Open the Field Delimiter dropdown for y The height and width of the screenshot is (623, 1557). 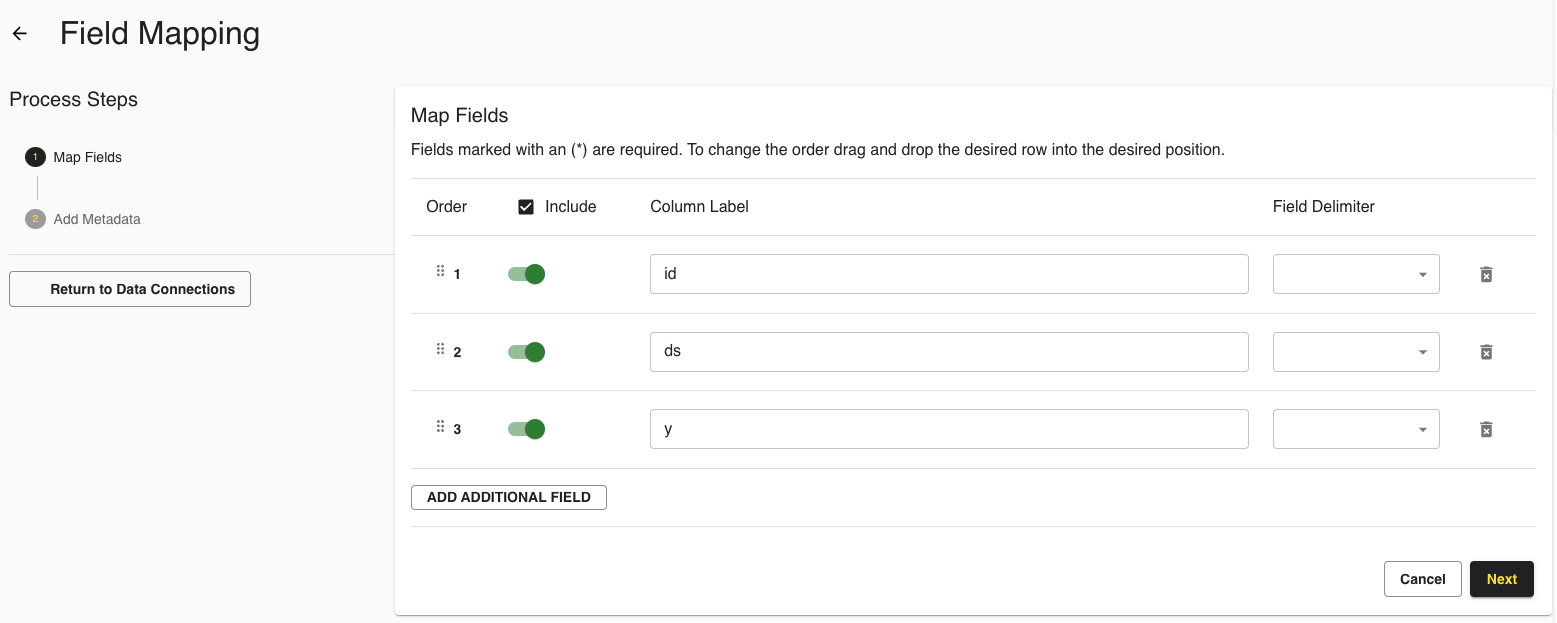click(x=1355, y=429)
